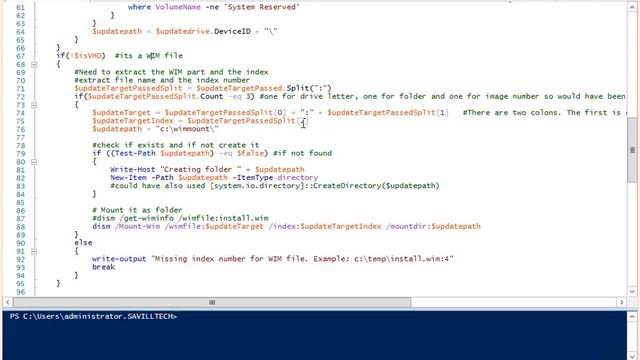Click the horizontal scrollbar thumb

(212, 302)
